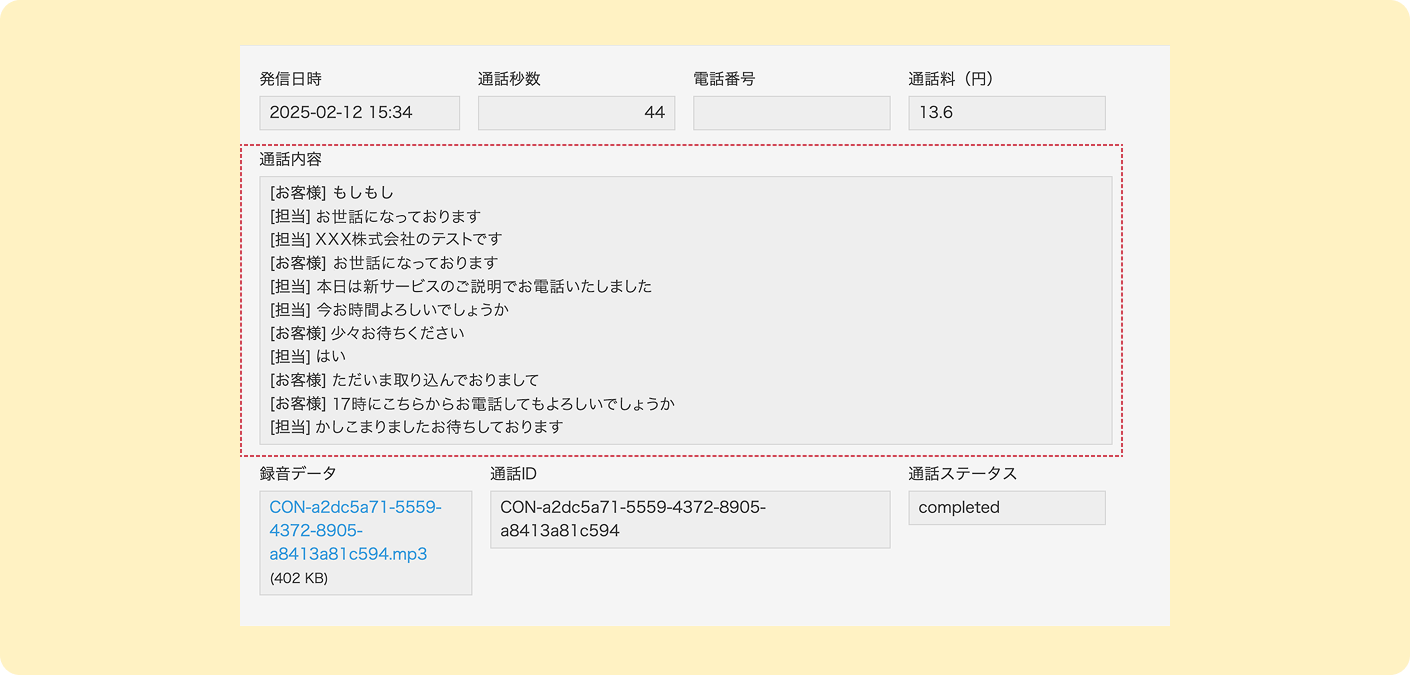1410x675 pixels.
Task: Click the 通話ステータス label
Action: pyautogui.click(x=962, y=474)
